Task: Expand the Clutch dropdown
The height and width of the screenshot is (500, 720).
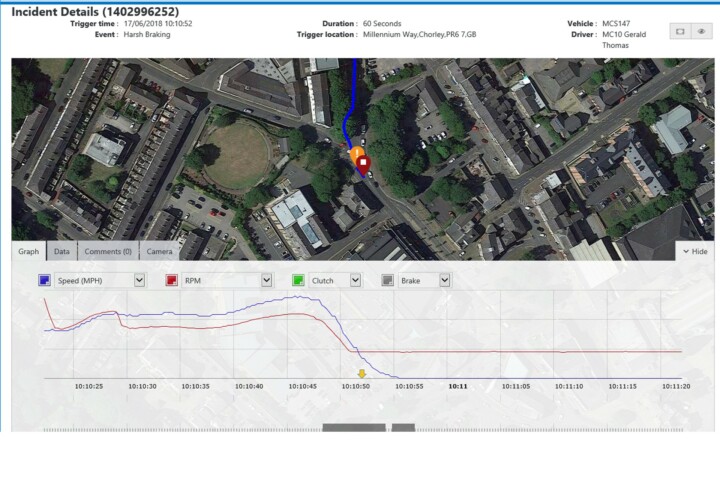Action: point(355,281)
